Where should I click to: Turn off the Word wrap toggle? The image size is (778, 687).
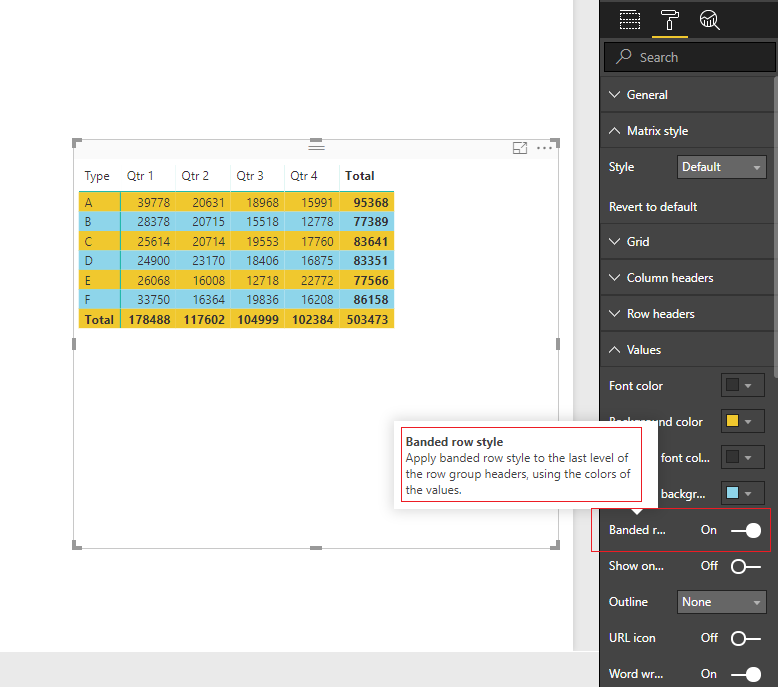(746, 674)
